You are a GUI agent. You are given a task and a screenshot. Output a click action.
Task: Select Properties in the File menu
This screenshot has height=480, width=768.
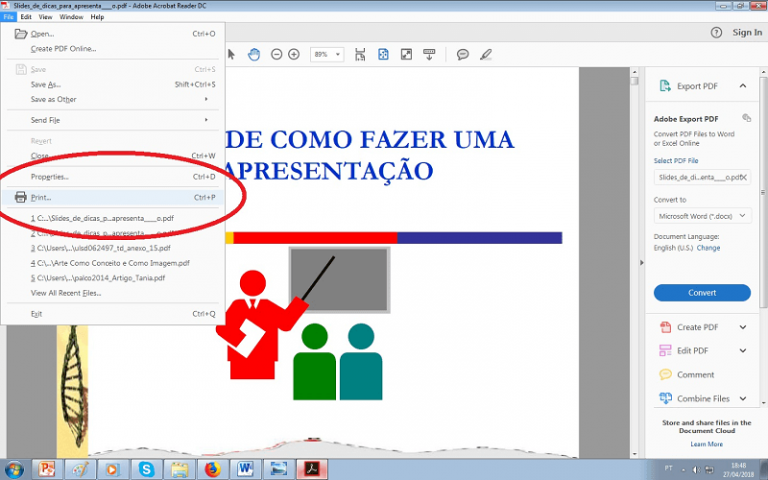(49, 177)
